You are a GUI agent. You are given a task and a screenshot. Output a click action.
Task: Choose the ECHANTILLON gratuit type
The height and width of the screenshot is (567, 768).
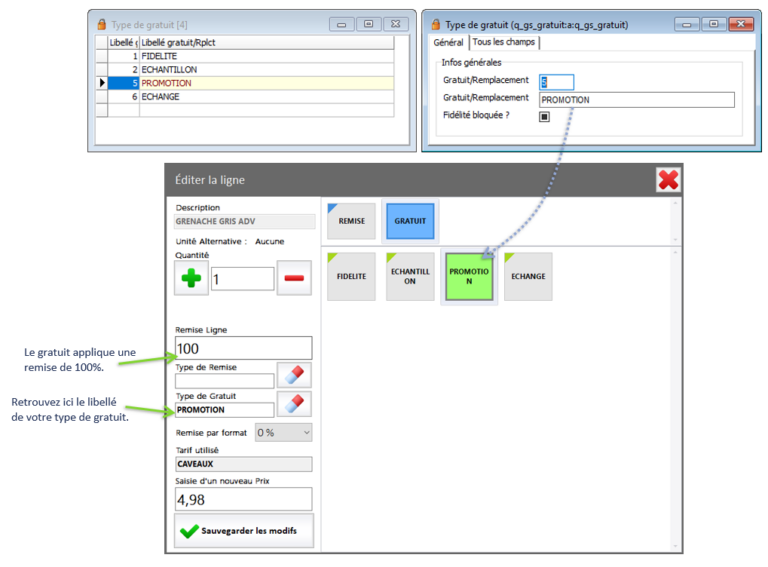[410, 276]
